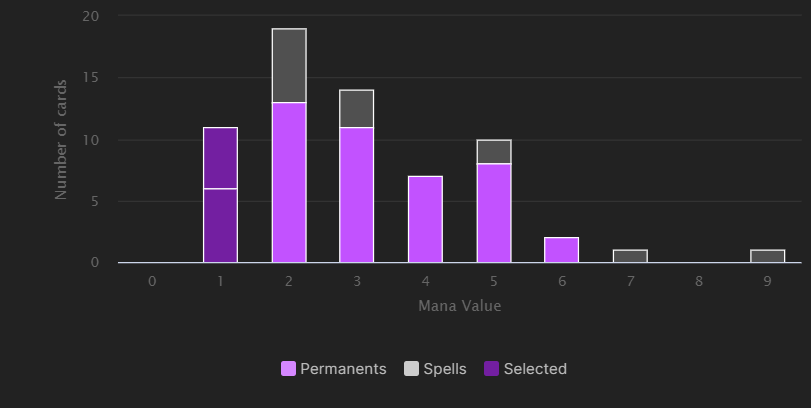Select the gray Spells segment at mana value 3
The image size is (811, 408).
tap(357, 109)
